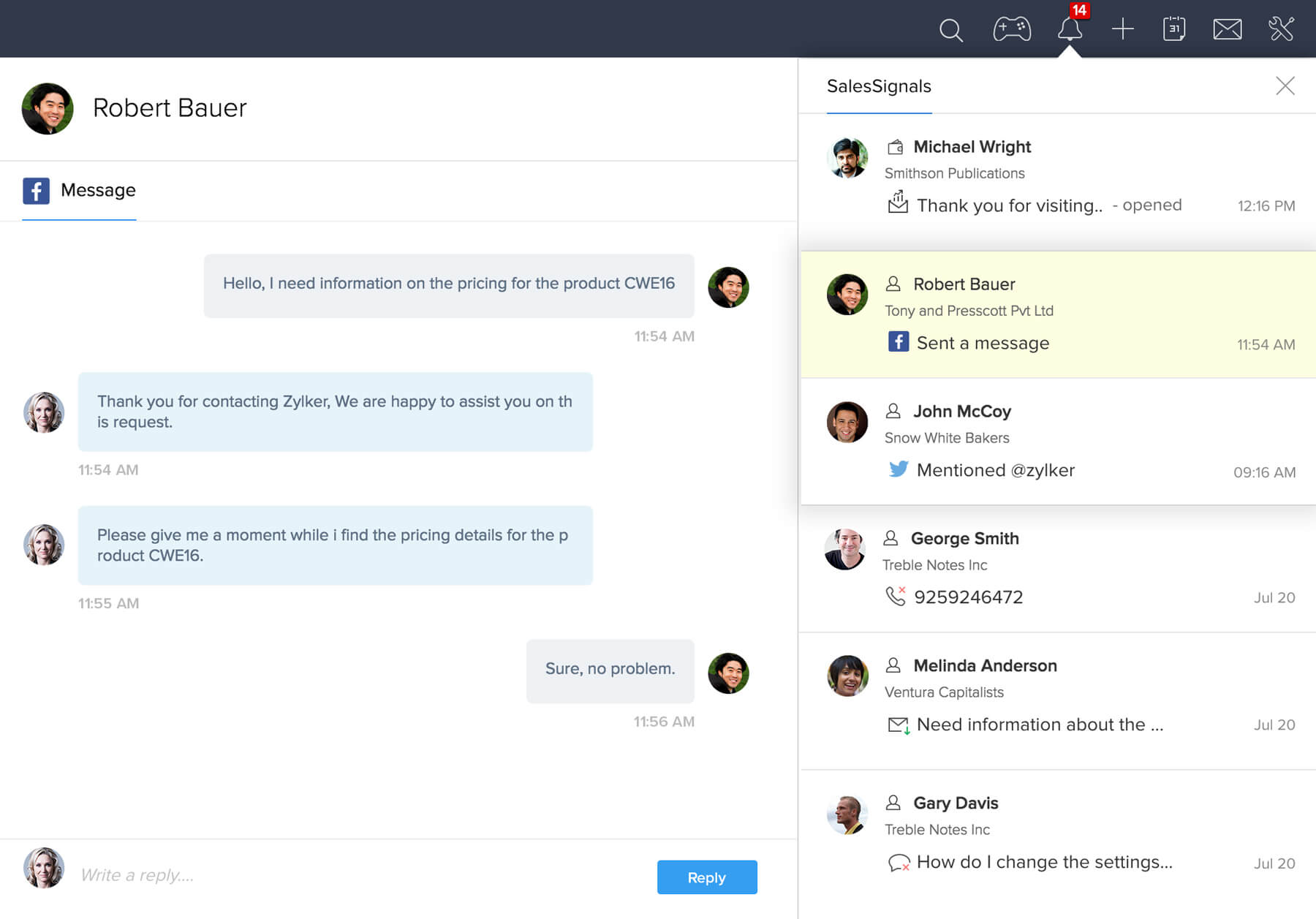Open the mail envelope icon

click(x=1227, y=29)
